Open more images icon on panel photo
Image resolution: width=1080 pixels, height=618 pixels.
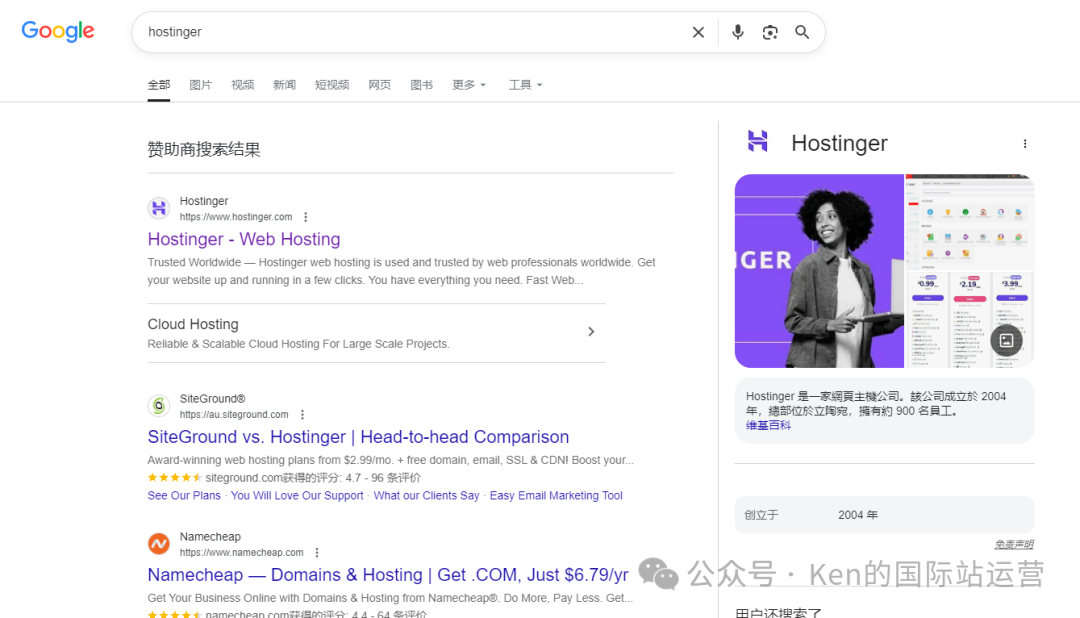click(x=1006, y=340)
